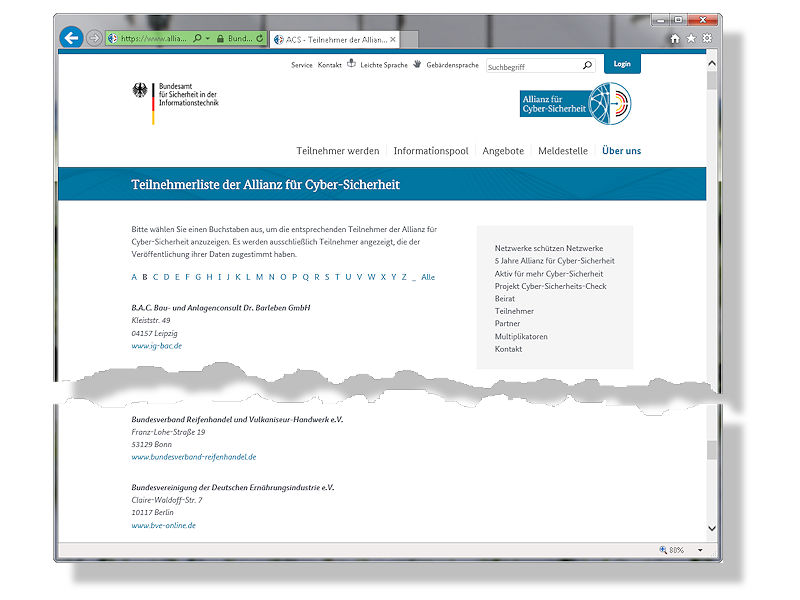Open the address bar dropdown arrow

[208, 38]
